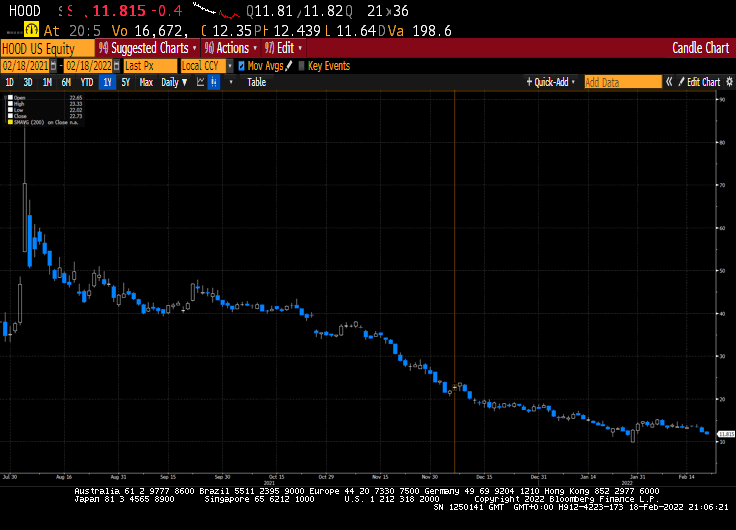Switch to the Table view
Image resolution: width=736 pixels, height=530 pixels.
coord(256,82)
